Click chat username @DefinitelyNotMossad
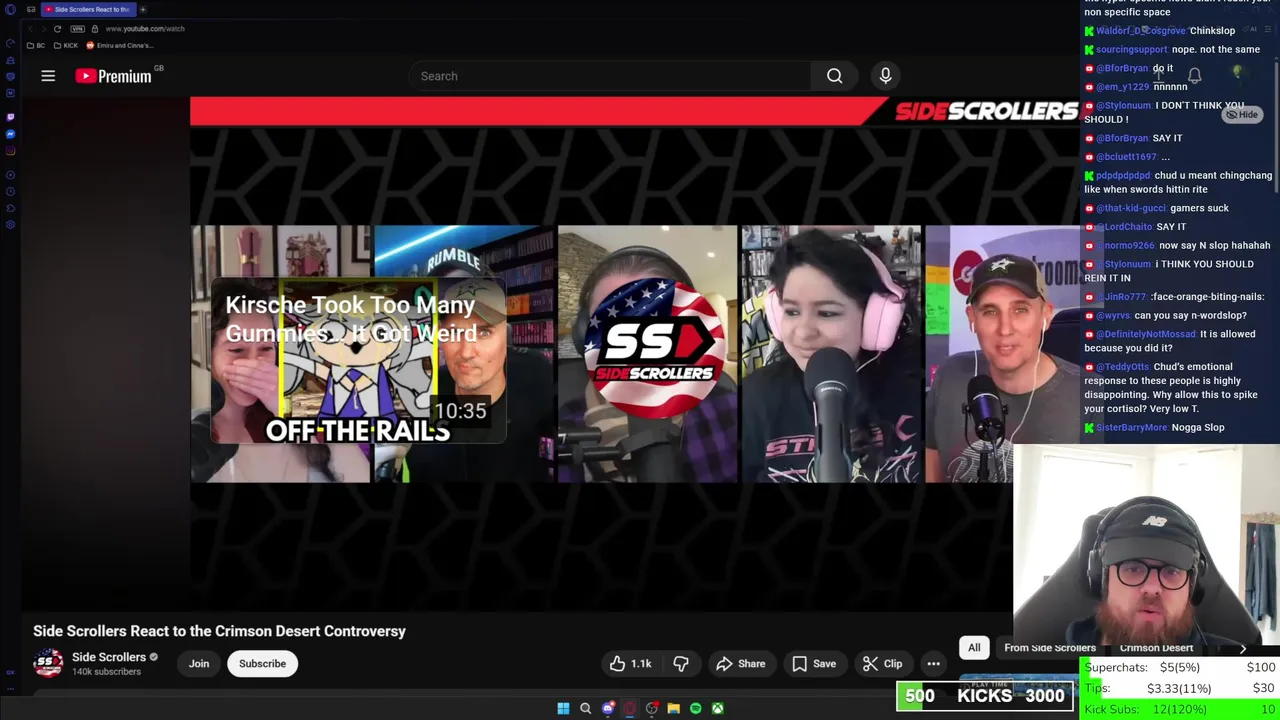Viewport: 1280px width, 720px height. point(1145,334)
